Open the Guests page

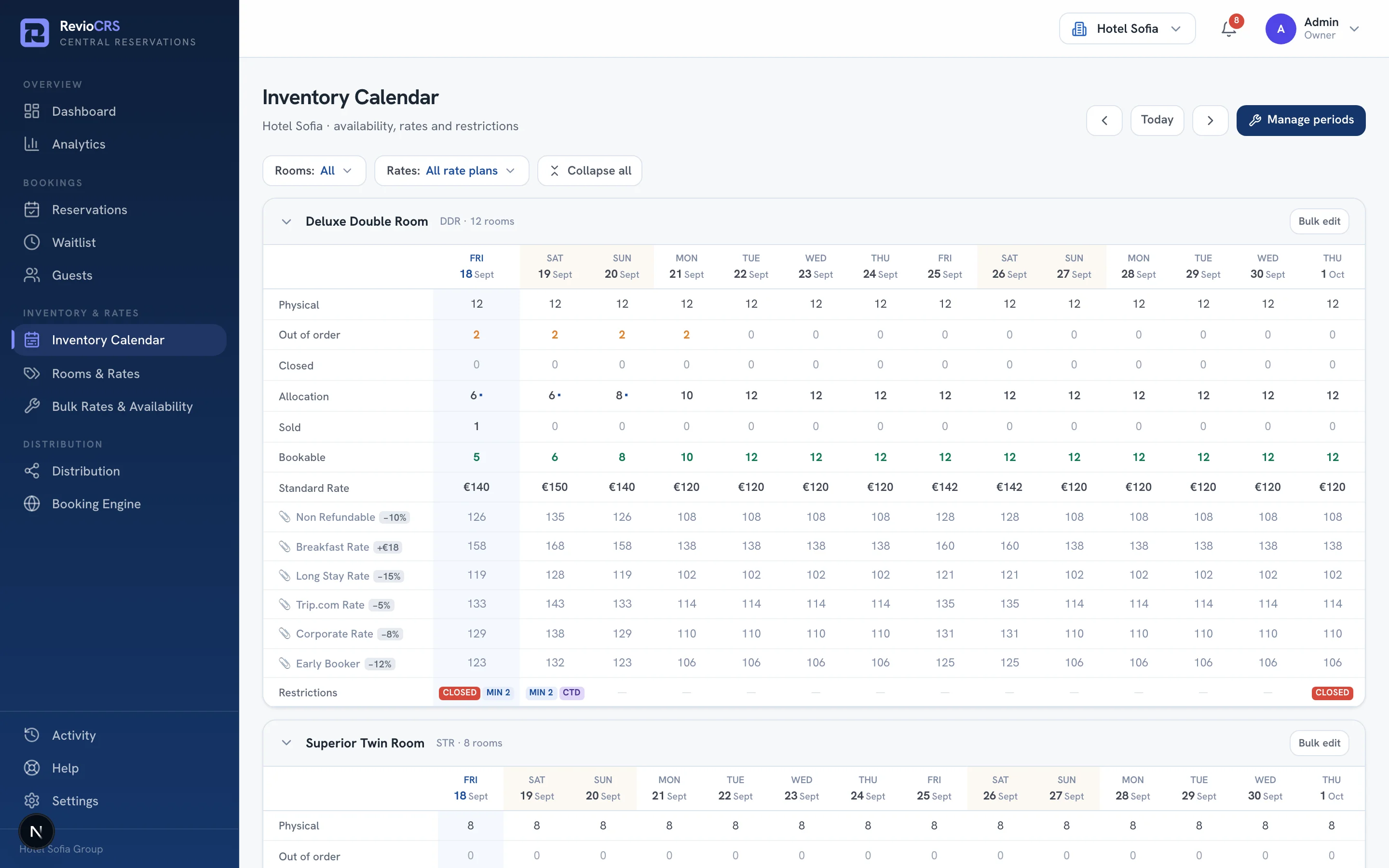click(119, 275)
